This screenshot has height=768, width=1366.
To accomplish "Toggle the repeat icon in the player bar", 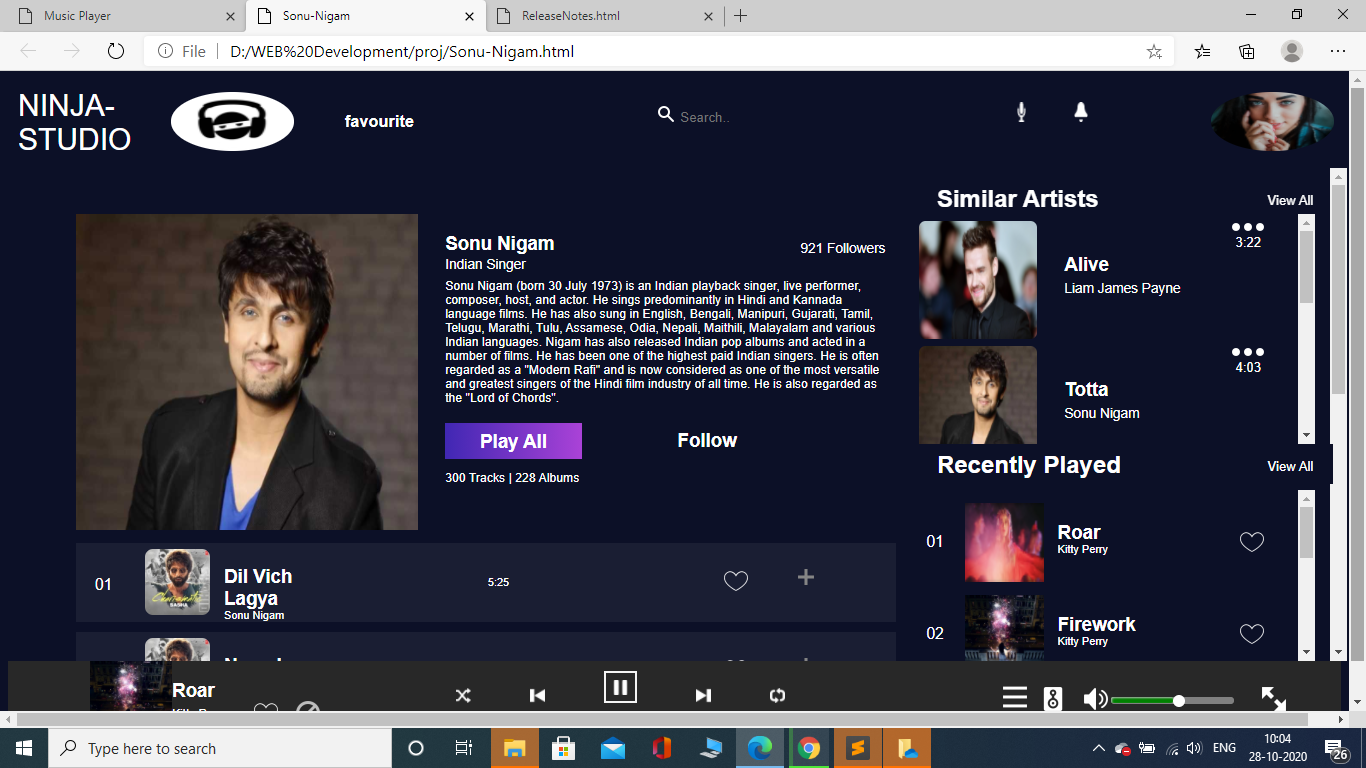I will [x=777, y=694].
